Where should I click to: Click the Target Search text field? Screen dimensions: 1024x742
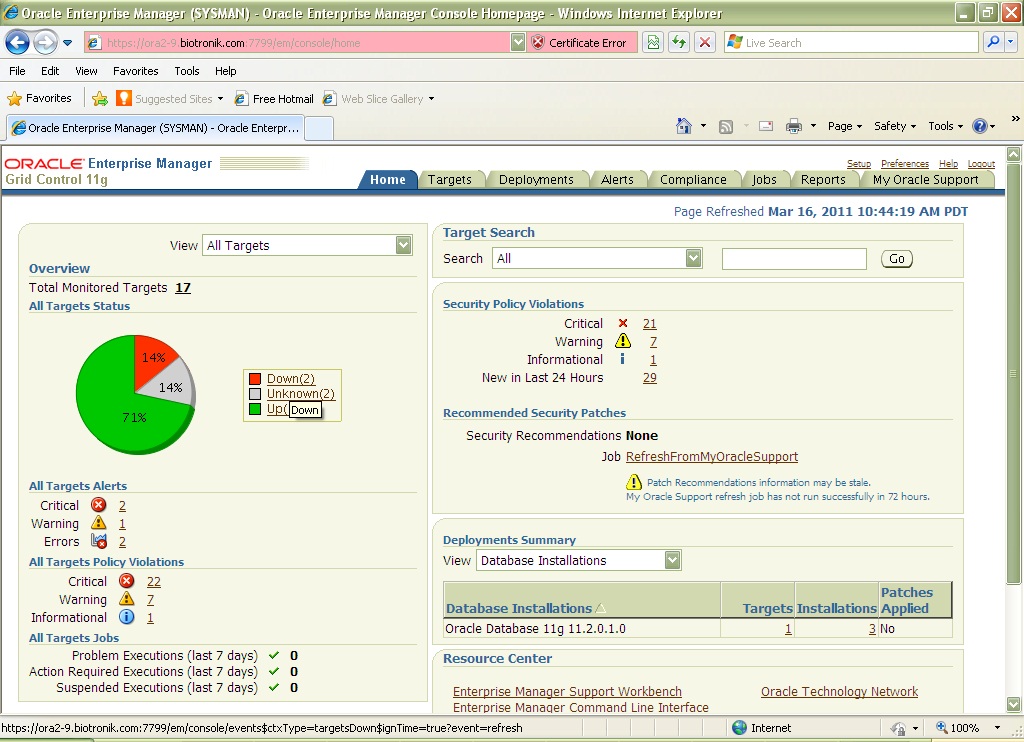pyautogui.click(x=794, y=259)
